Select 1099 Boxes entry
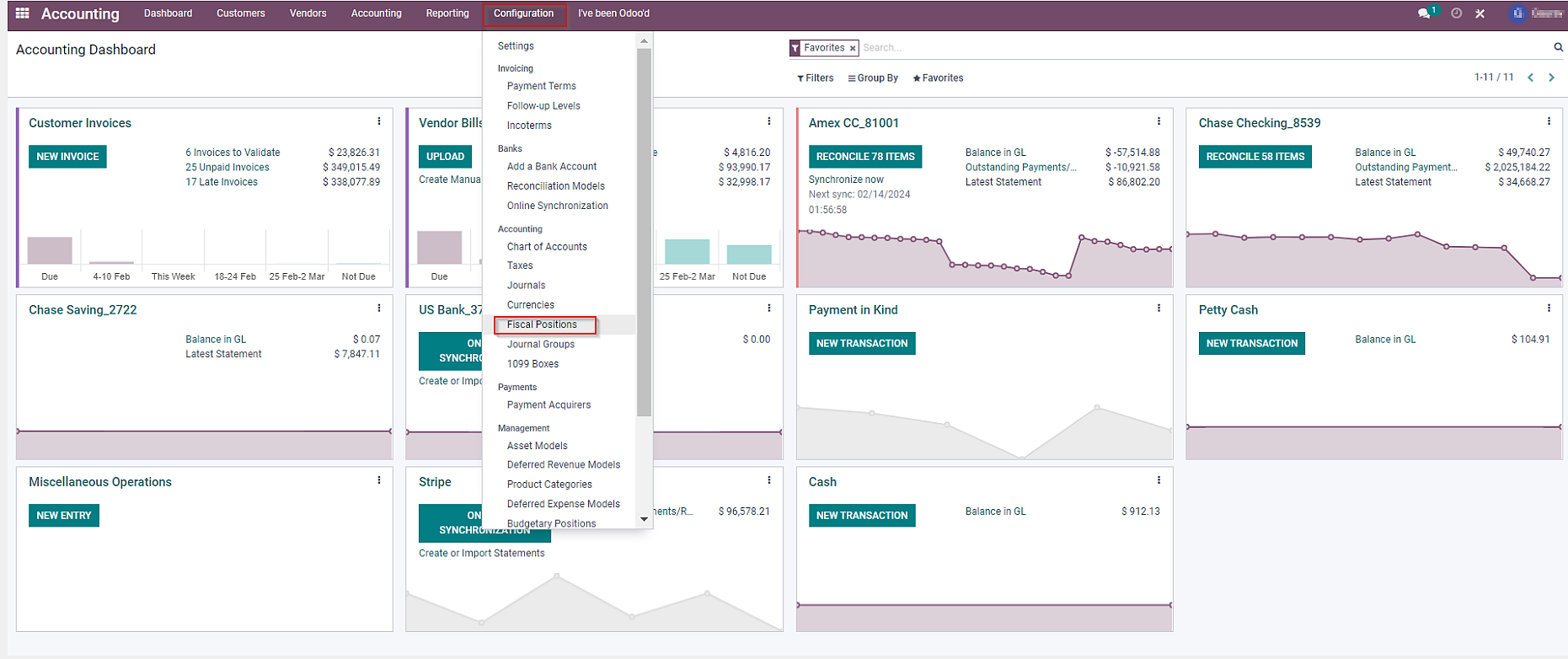 click(532, 364)
